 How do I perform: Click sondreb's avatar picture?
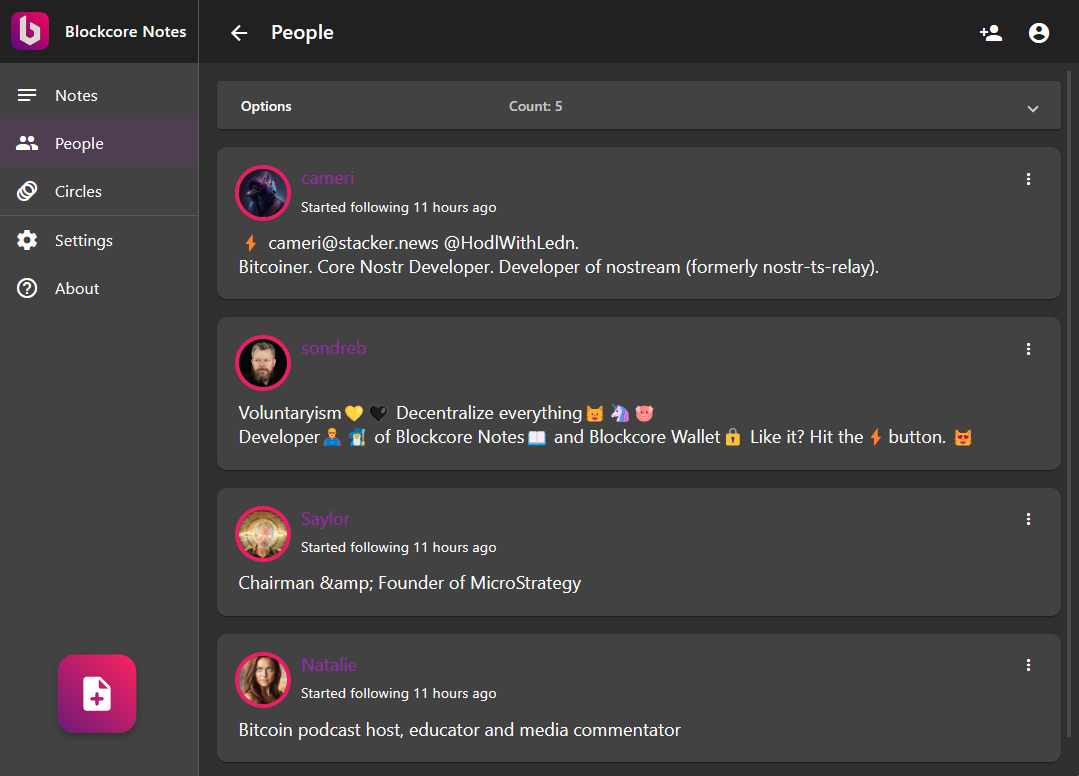[x=263, y=363]
